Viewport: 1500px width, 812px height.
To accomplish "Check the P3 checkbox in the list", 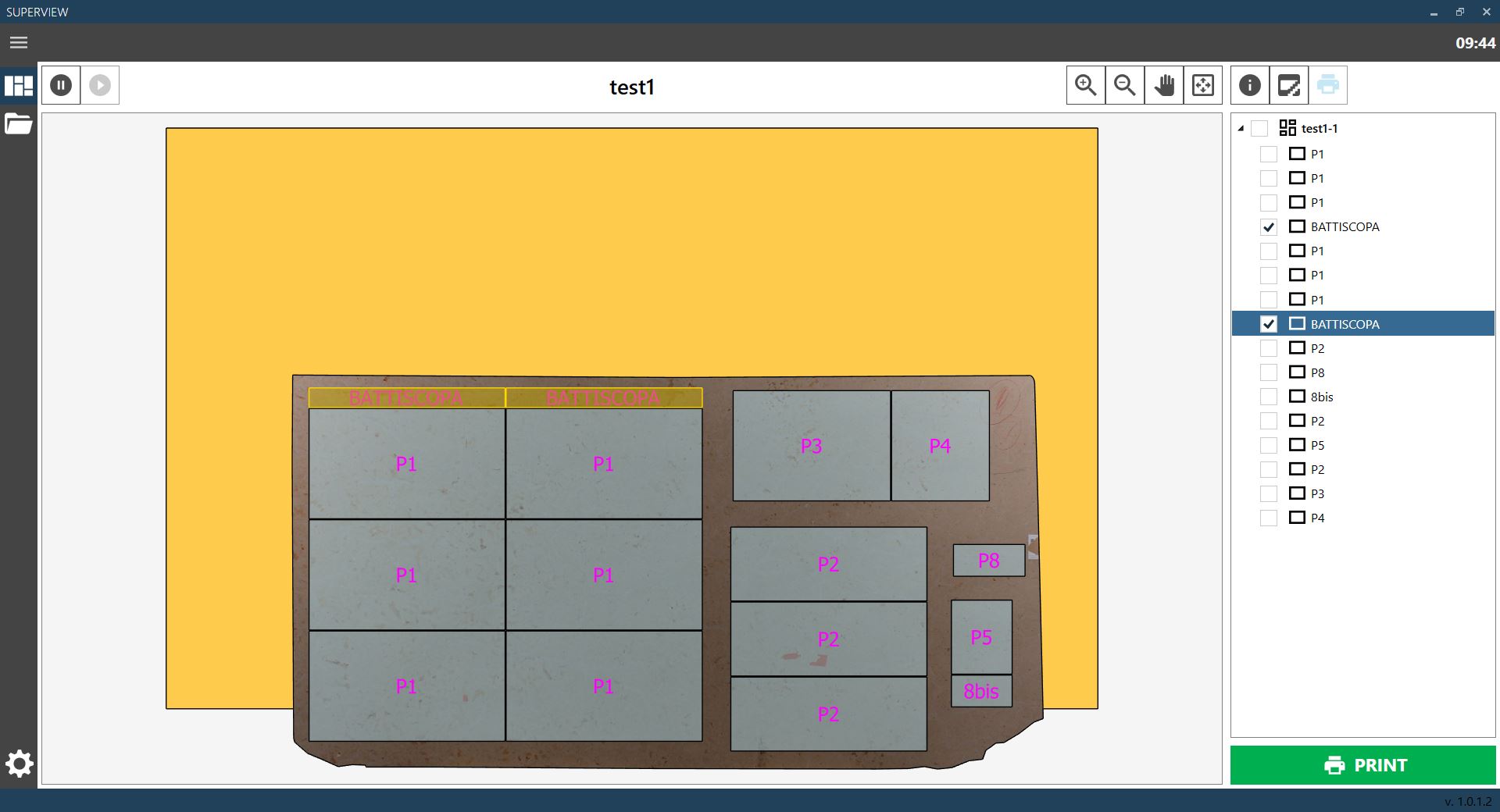I will point(1269,493).
